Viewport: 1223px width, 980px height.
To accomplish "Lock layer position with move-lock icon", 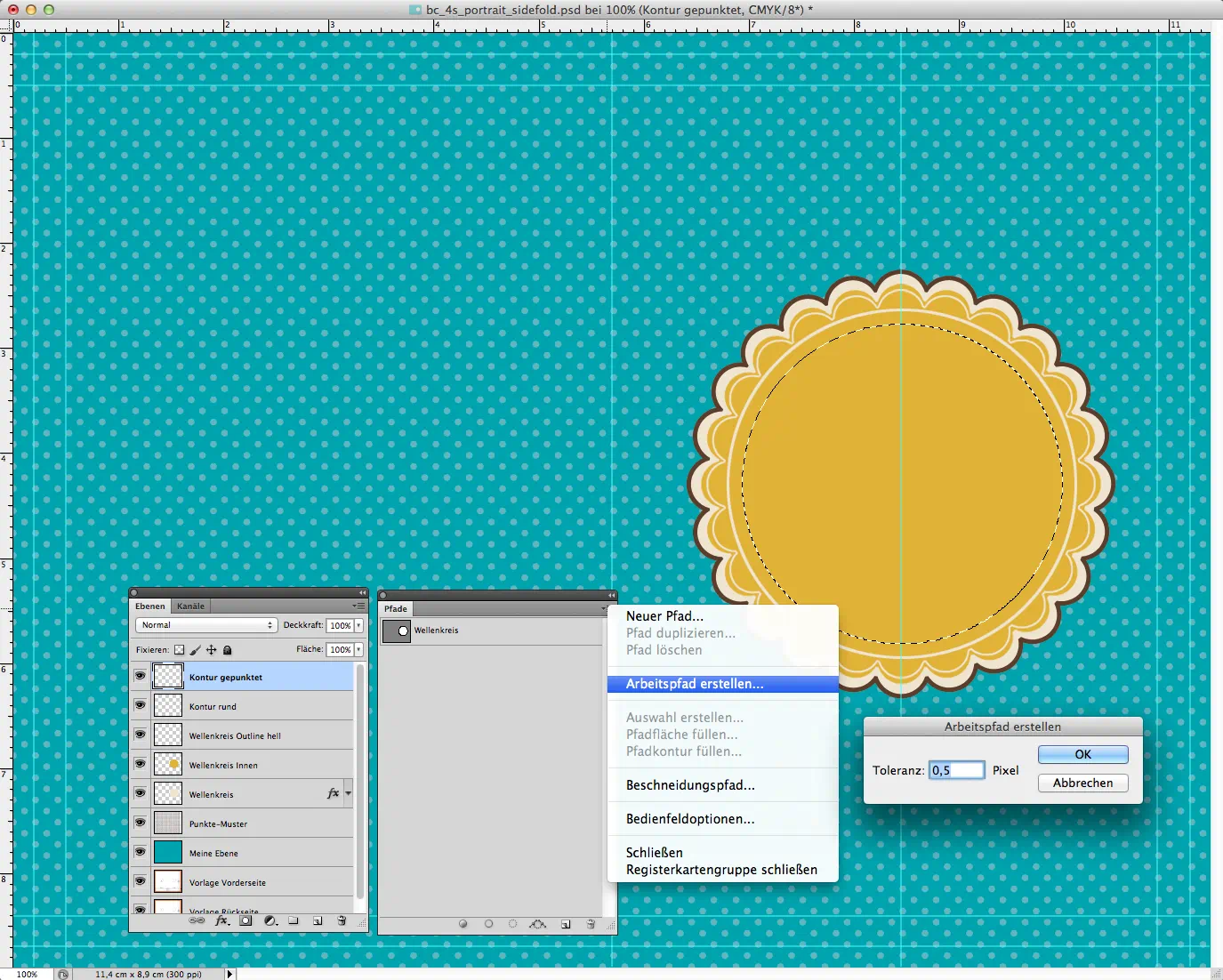I will point(212,650).
